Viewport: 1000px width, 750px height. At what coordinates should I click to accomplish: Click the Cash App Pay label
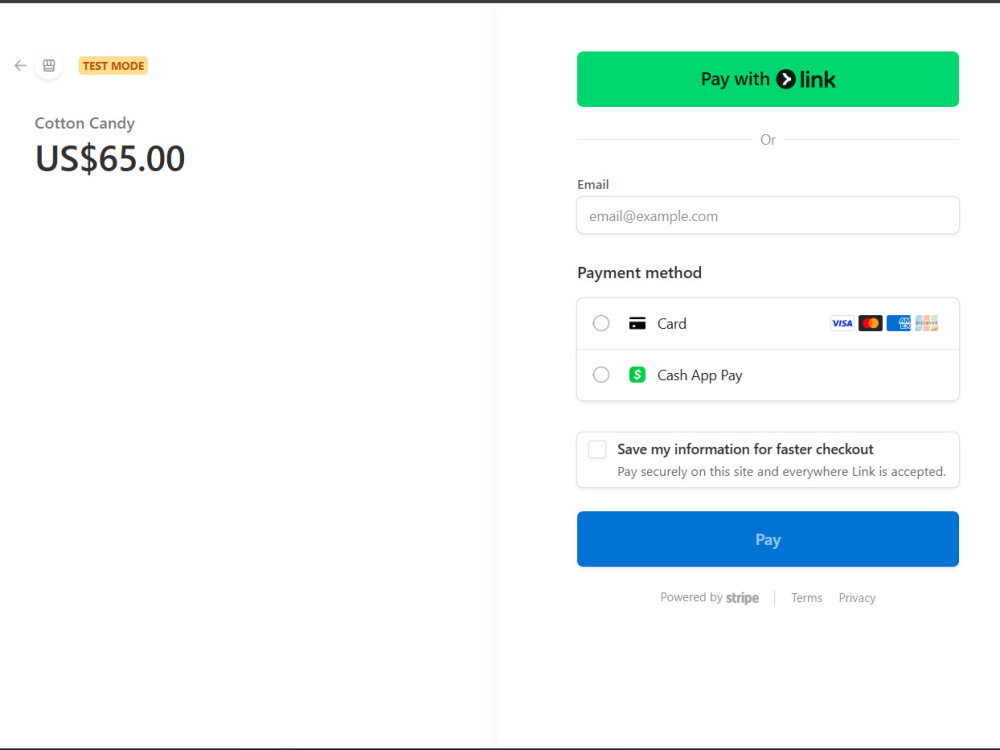click(x=700, y=375)
